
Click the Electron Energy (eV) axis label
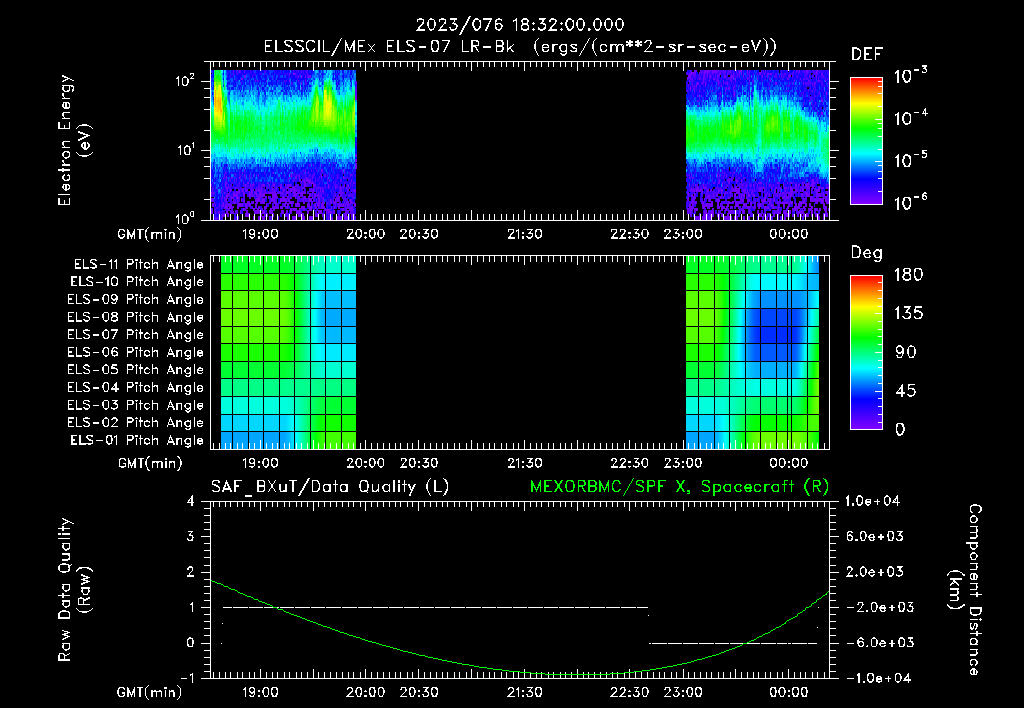[x=74, y=140]
